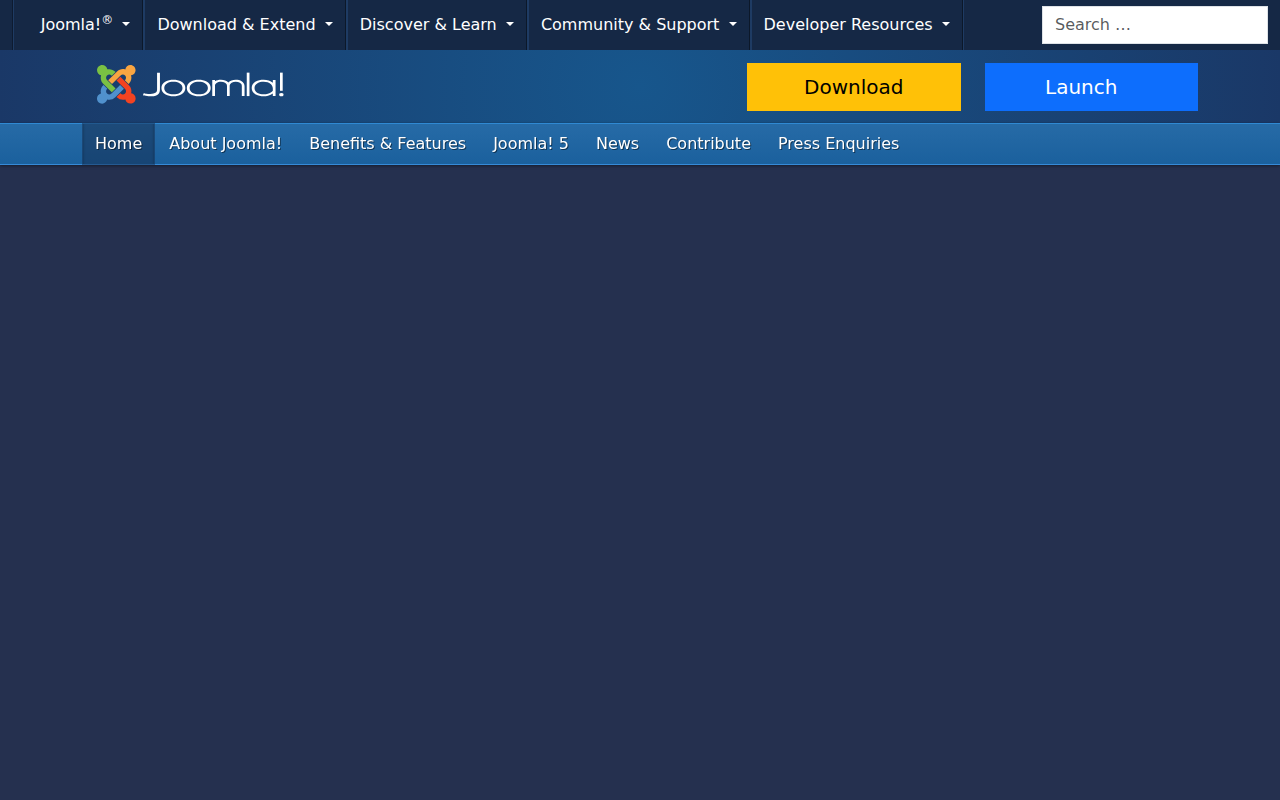Image resolution: width=1280 pixels, height=800 pixels.
Task: Click the yellow Download button
Action: coord(854,87)
